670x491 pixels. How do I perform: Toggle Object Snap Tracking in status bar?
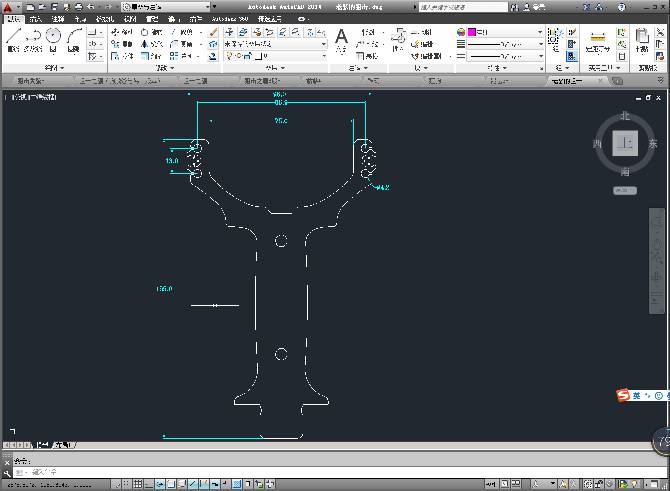193,484
